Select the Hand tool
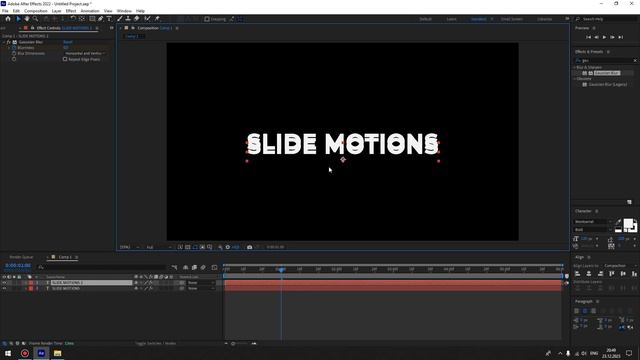 [27, 19]
